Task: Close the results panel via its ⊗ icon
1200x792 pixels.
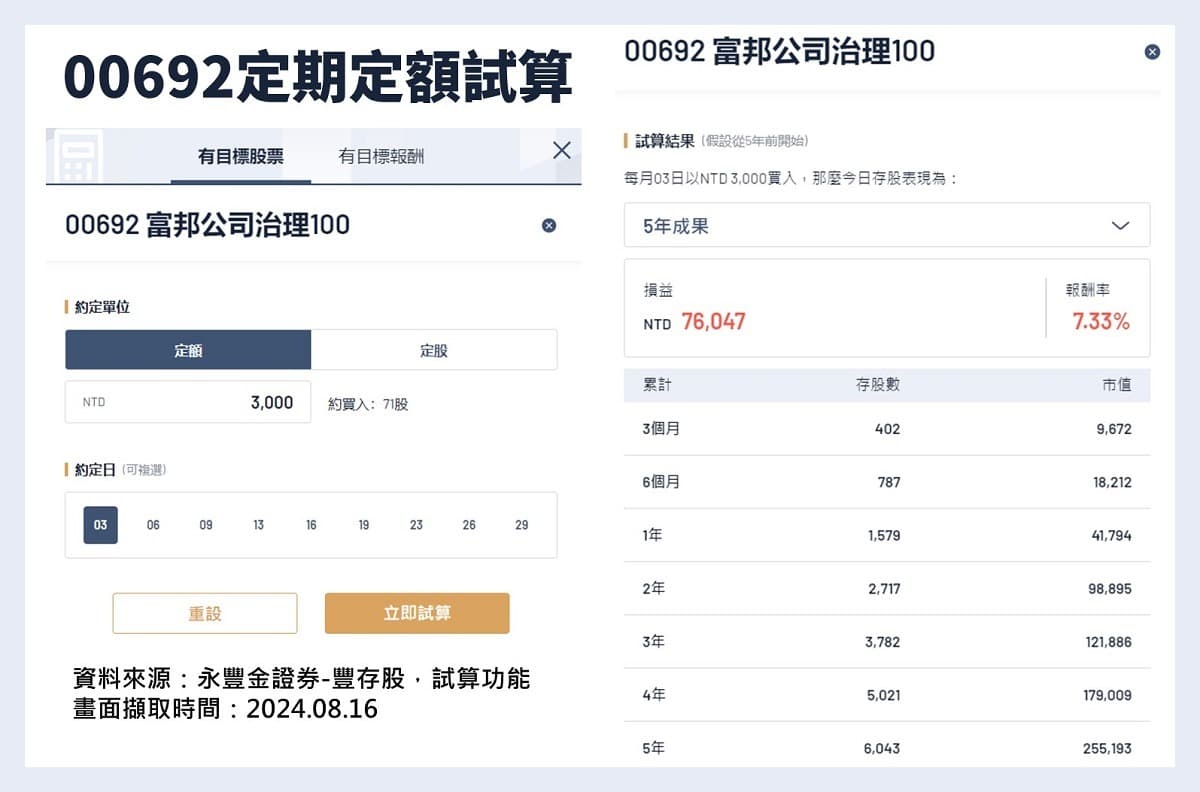Action: [x=1151, y=51]
